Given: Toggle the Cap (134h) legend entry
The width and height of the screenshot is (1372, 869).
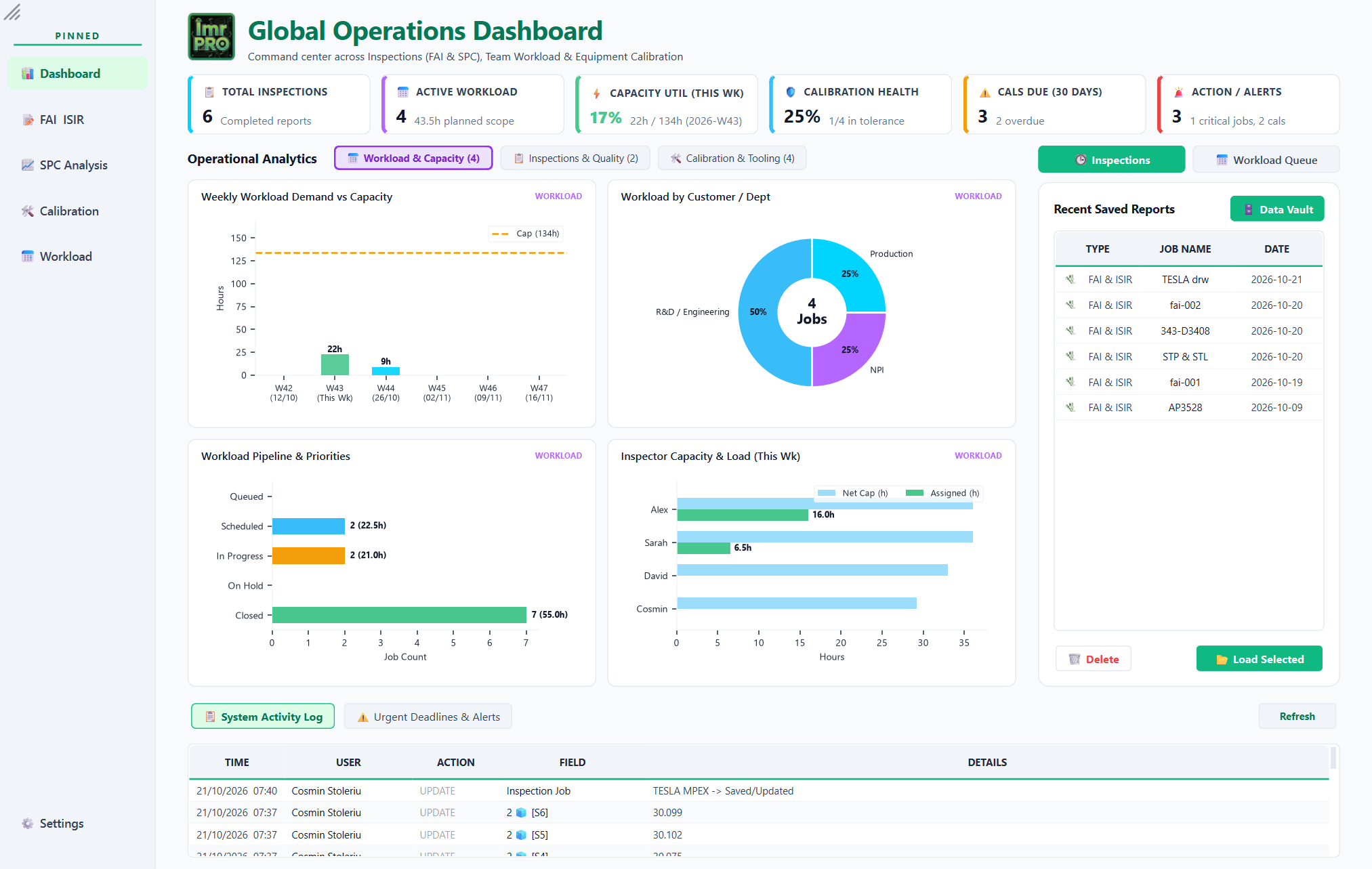Looking at the screenshot, I should (526, 234).
